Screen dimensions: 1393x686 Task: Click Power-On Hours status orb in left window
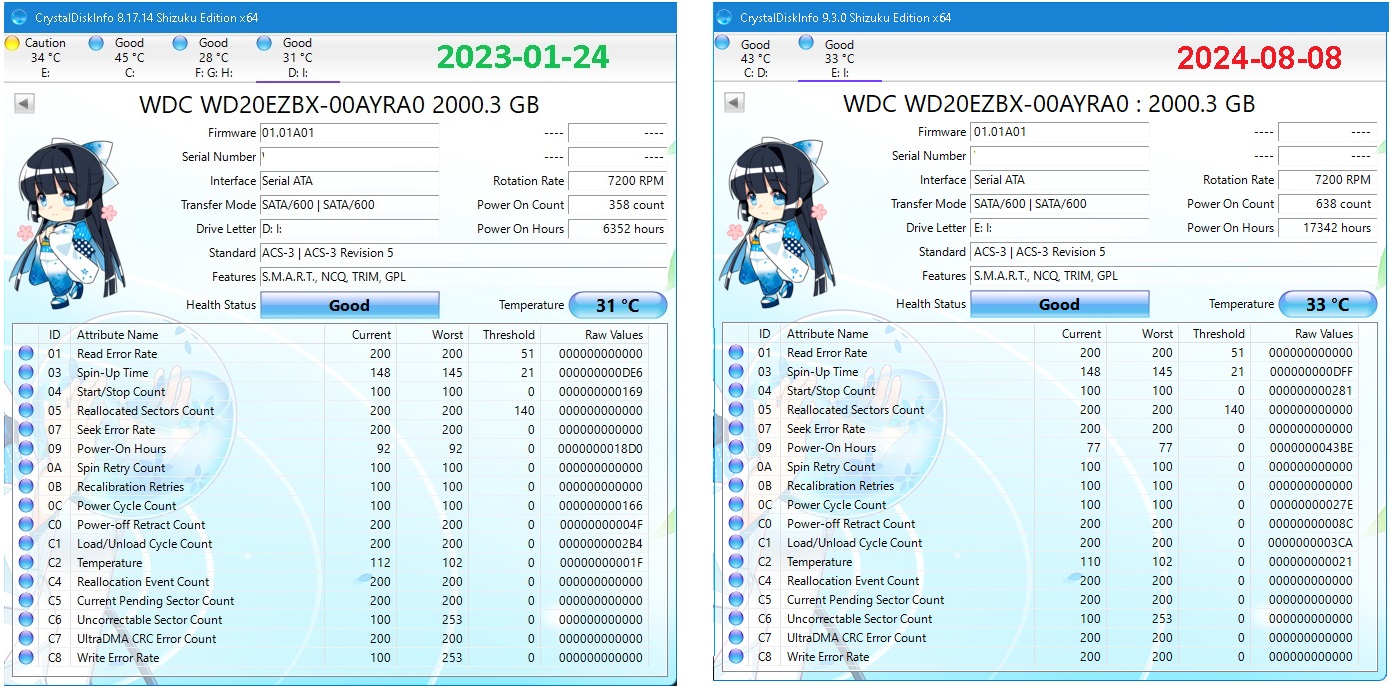point(26,449)
